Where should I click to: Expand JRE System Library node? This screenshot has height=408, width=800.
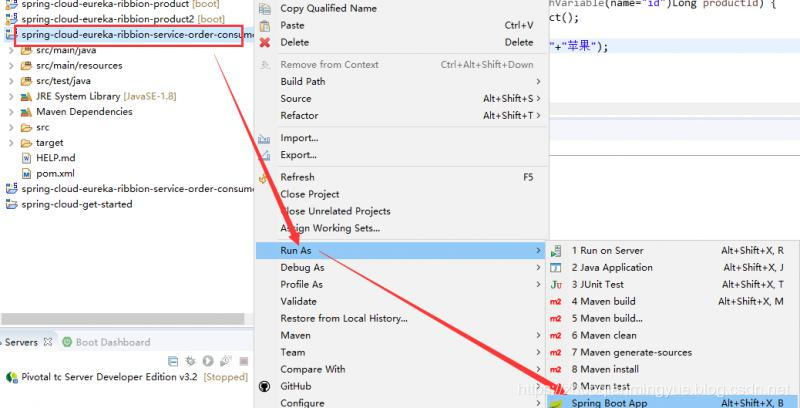11,96
